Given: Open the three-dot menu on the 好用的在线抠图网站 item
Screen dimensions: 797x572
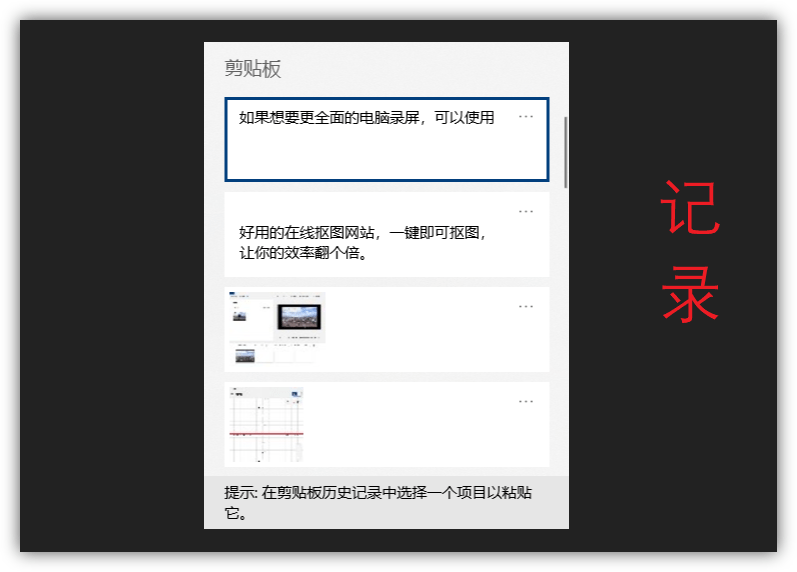Looking at the screenshot, I should click(x=526, y=212).
